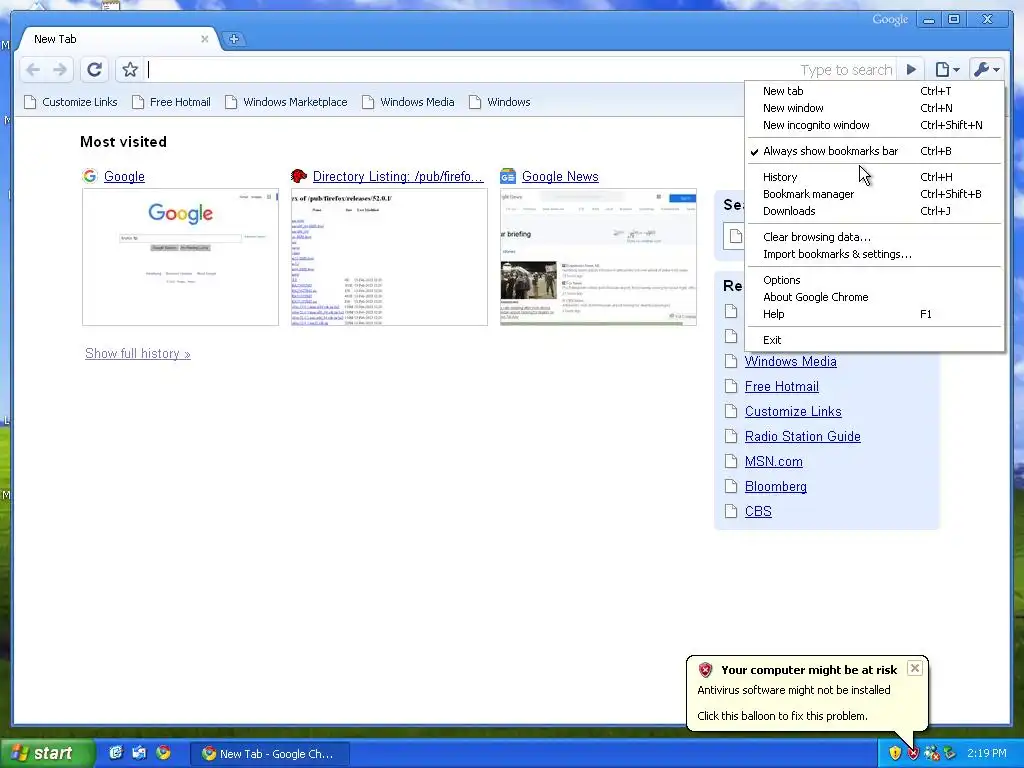Click Internet Explorer quick launch icon
The height and width of the screenshot is (768, 1024).
(116, 753)
